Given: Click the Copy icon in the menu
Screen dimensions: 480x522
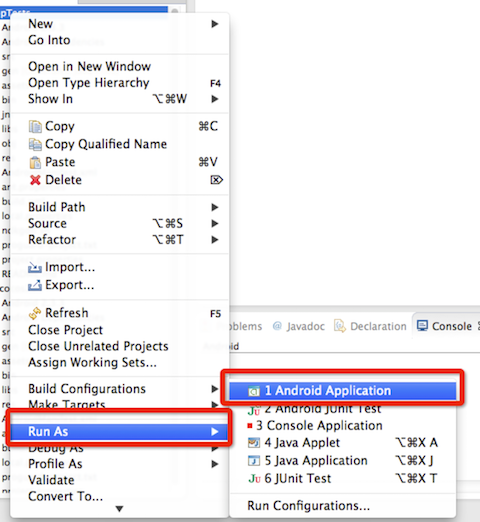Looking at the screenshot, I should point(35,127).
